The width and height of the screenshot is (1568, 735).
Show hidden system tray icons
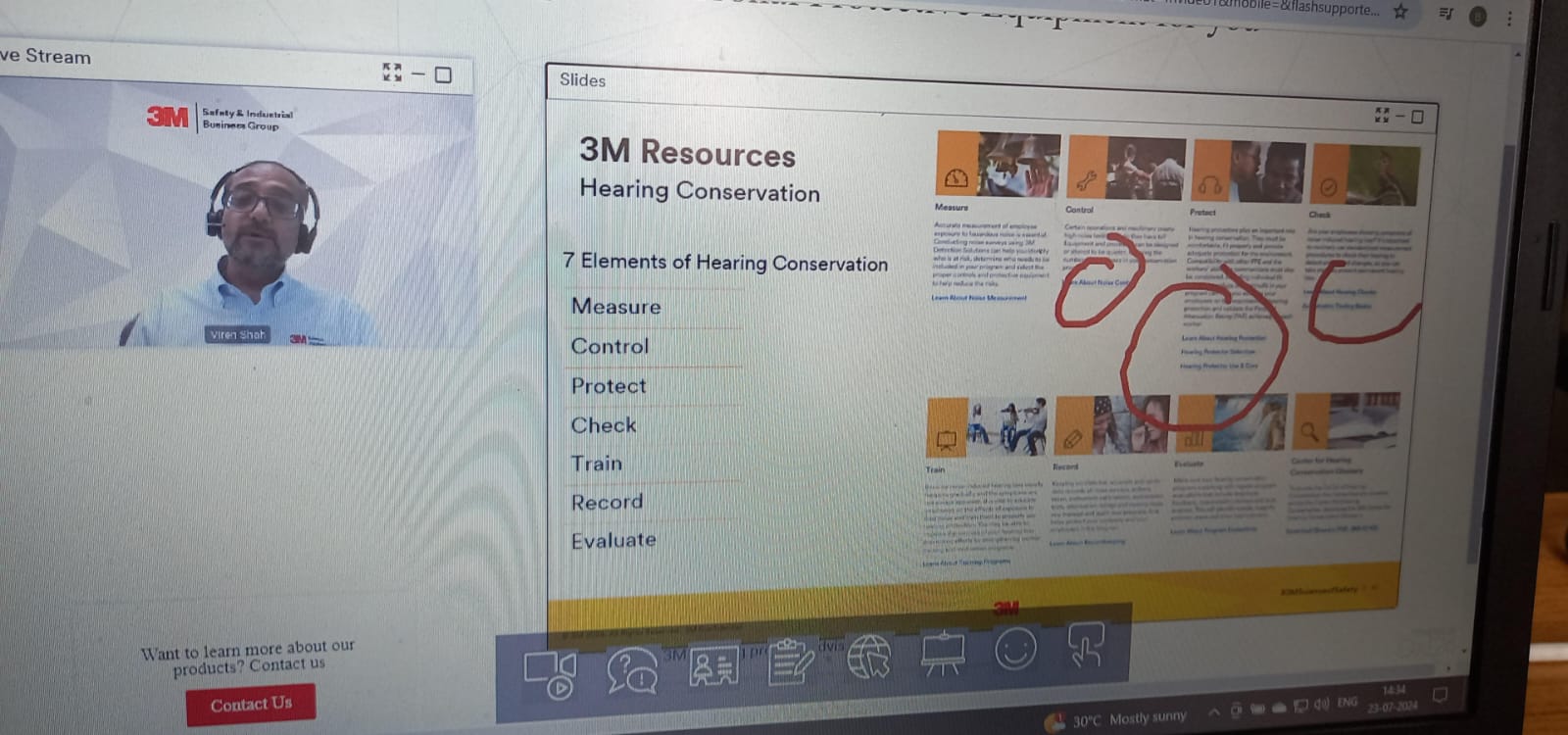(1214, 711)
